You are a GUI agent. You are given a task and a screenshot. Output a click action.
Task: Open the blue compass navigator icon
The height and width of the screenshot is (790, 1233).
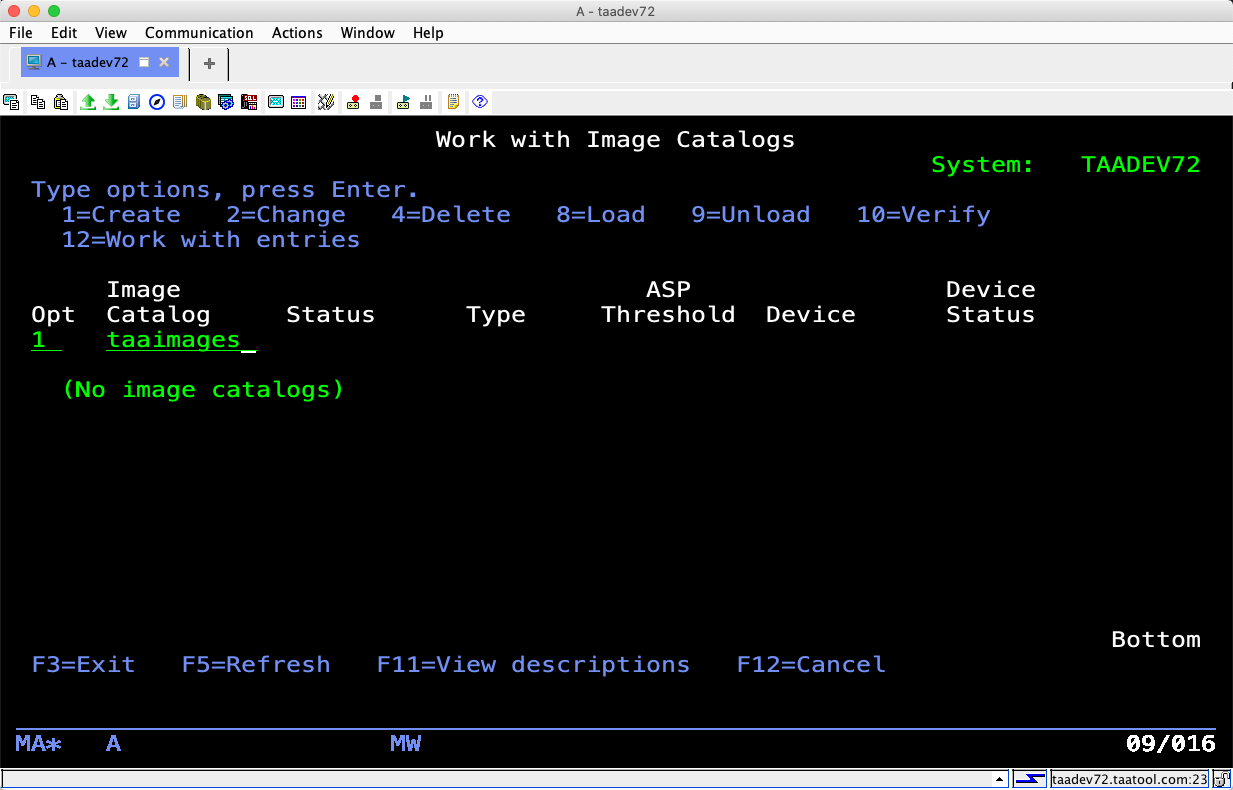click(x=157, y=102)
